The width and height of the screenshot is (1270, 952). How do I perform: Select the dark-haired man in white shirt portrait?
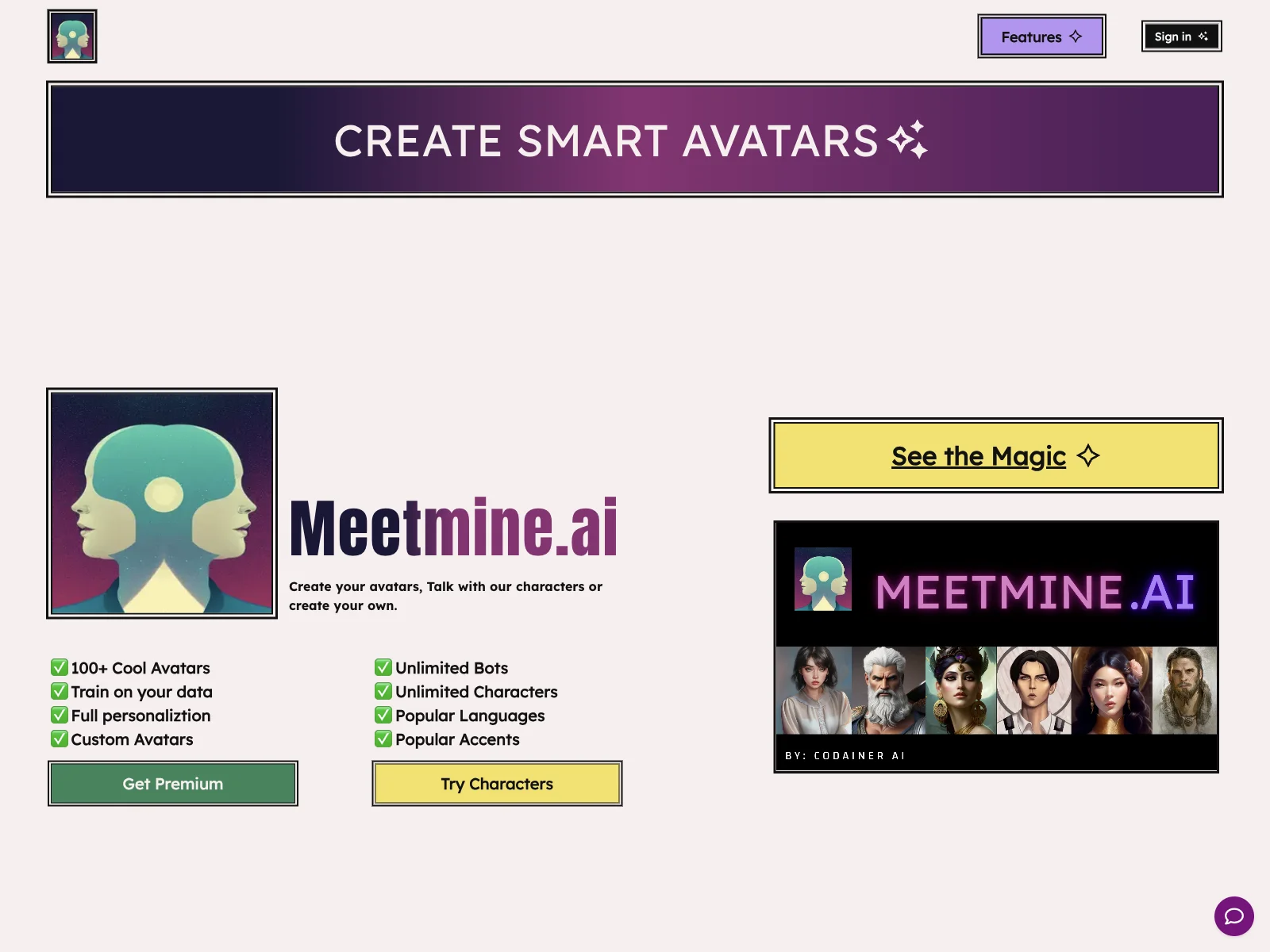pos(1034,690)
